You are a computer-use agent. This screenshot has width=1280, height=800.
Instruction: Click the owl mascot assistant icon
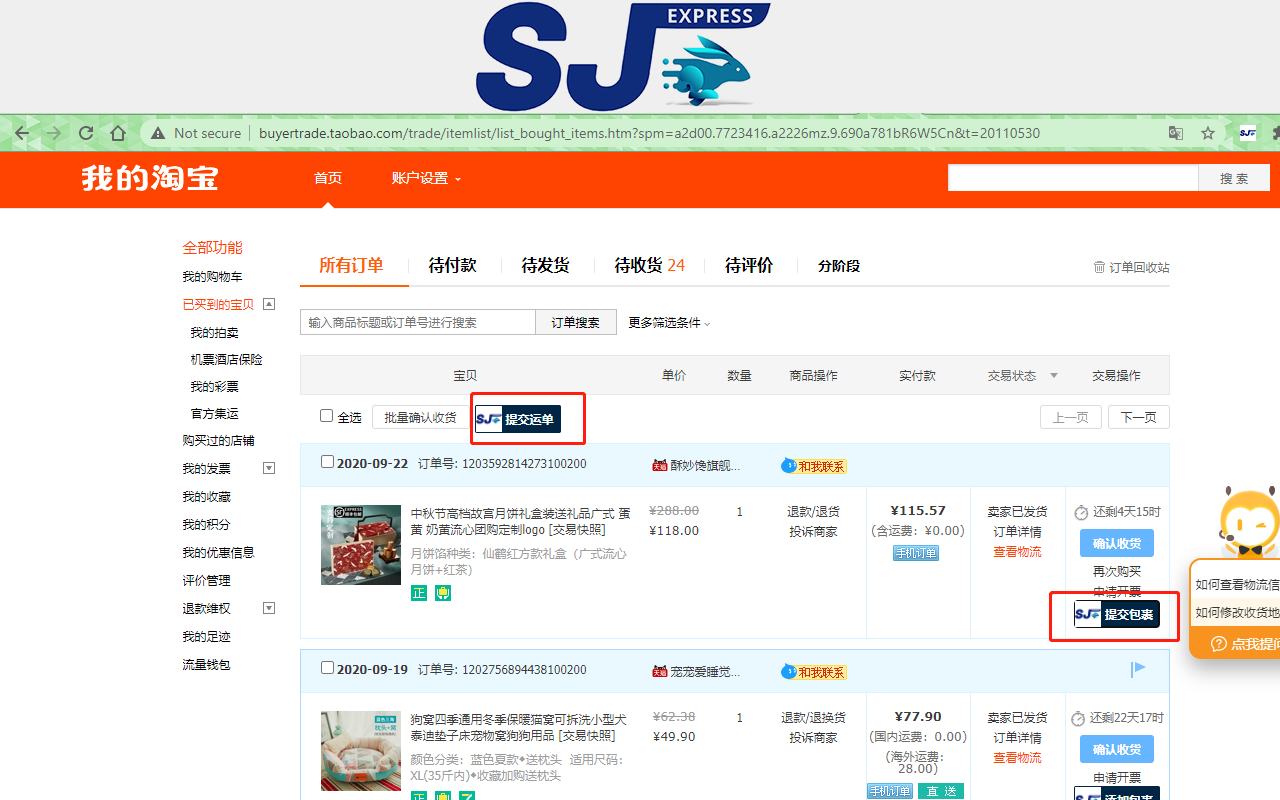[x=1249, y=521]
